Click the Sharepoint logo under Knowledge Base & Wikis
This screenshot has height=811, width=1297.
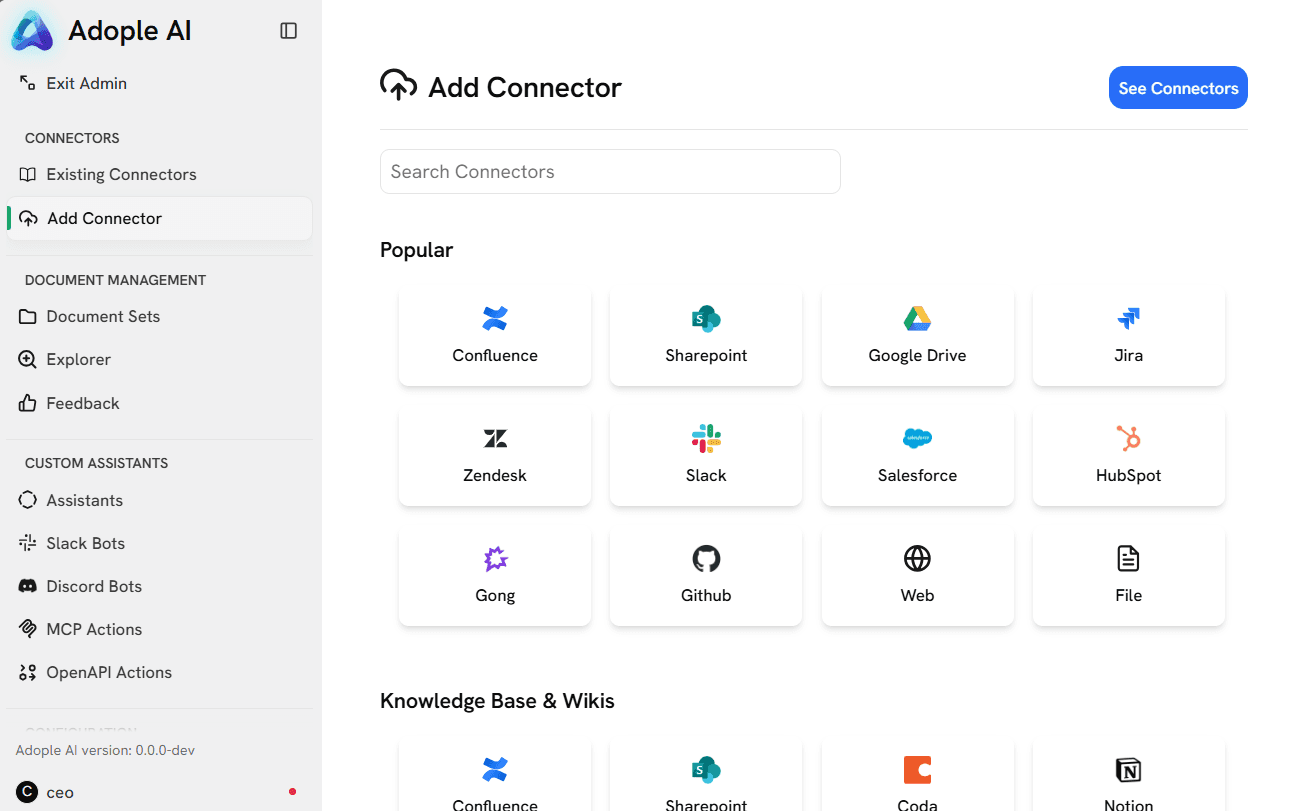point(706,770)
